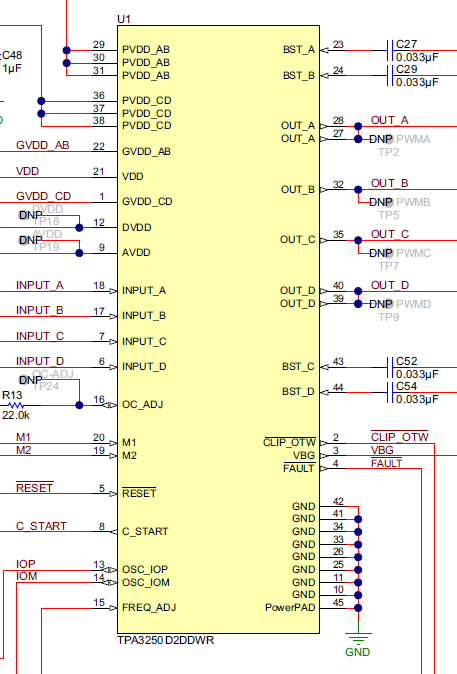Image resolution: width=457 pixels, height=674 pixels.
Task: Click the TPA3250D2DDWR part number text
Action: (166, 640)
